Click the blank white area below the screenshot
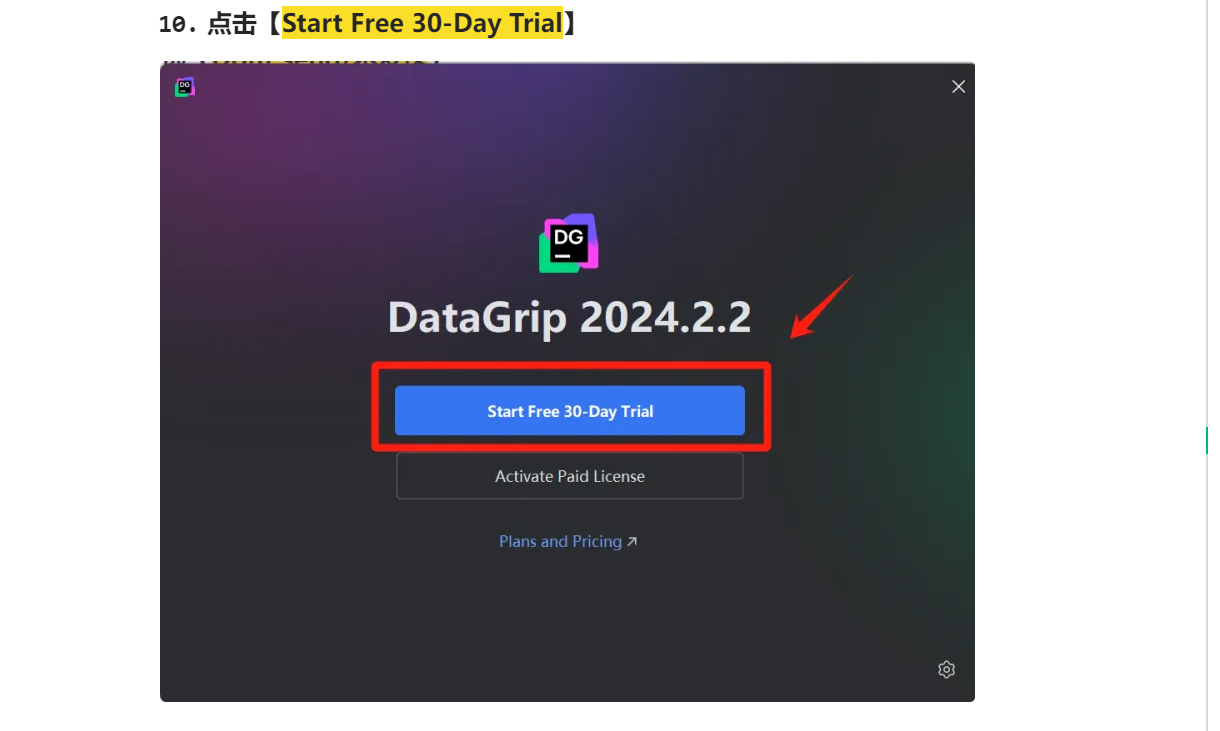This screenshot has height=731, width=1220. pyautogui.click(x=567, y=717)
